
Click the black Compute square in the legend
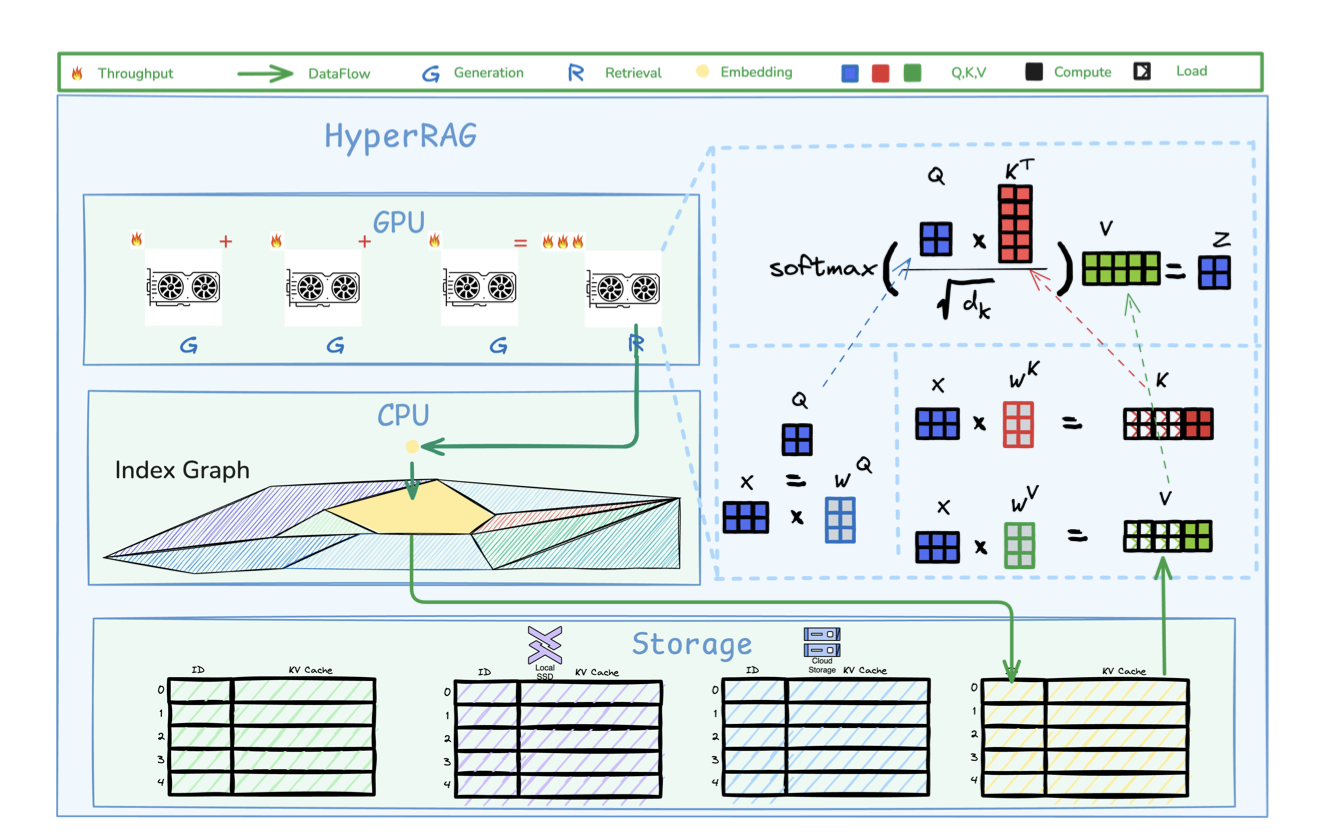1034,72
